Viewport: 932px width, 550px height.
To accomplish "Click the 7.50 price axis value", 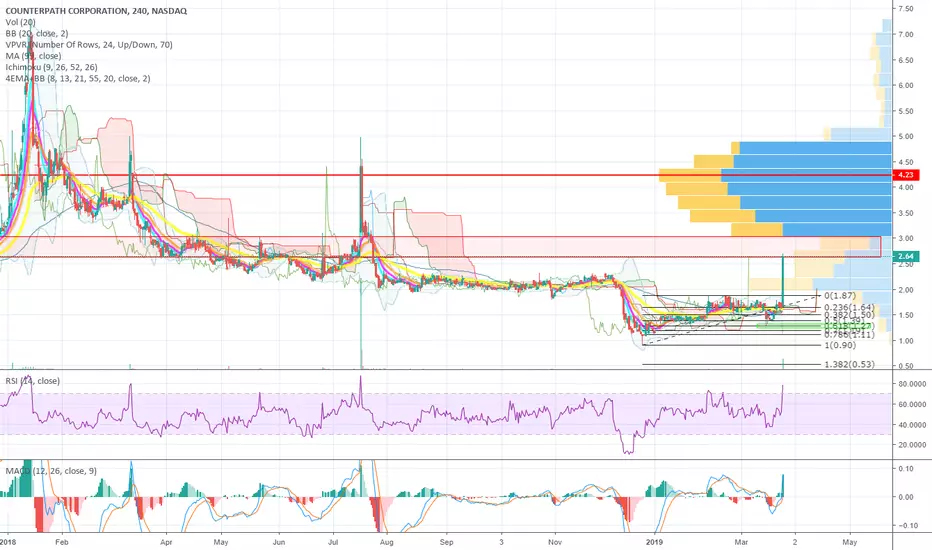I will click(x=906, y=9).
